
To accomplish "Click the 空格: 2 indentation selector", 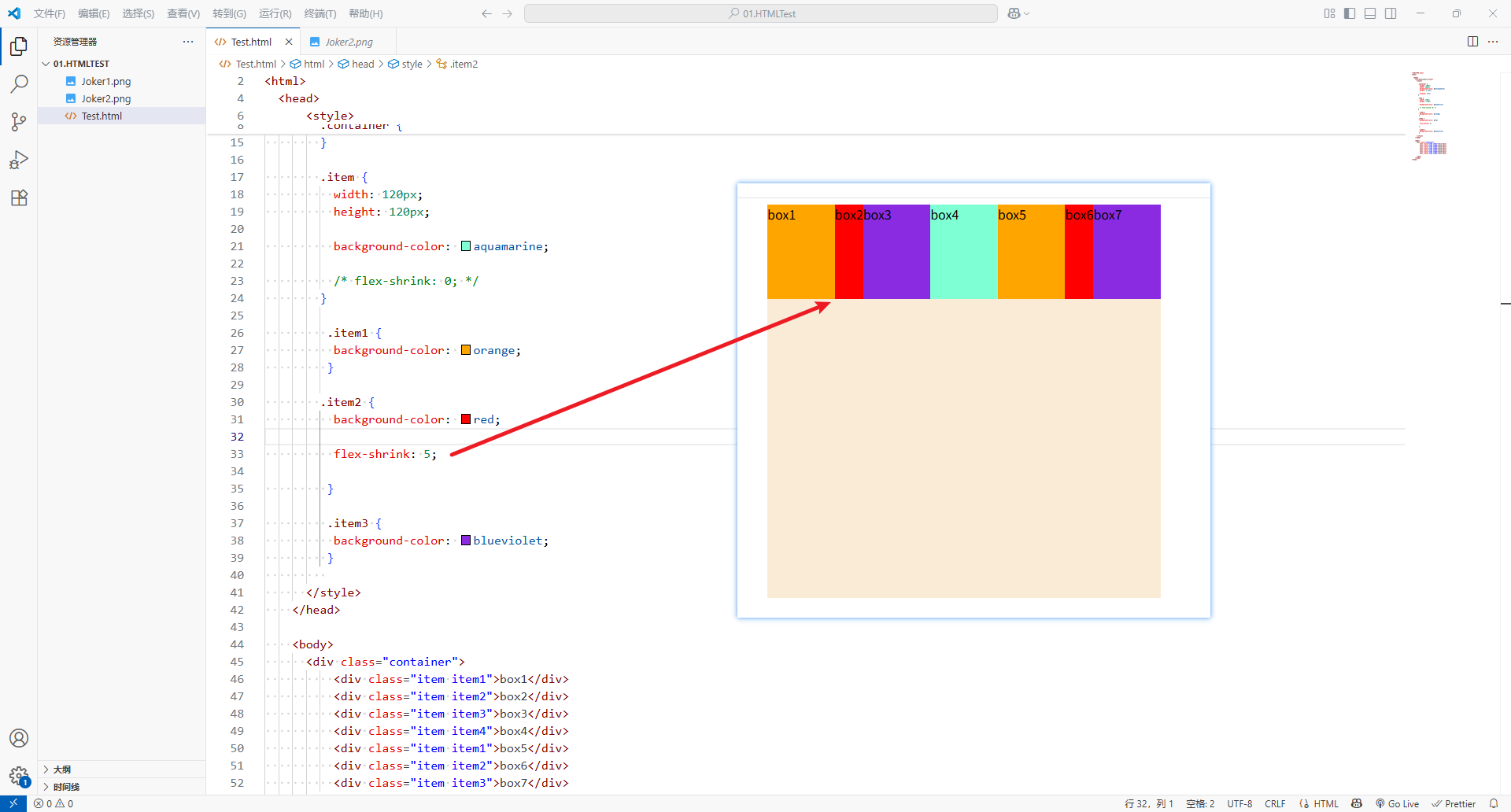I will (1200, 803).
